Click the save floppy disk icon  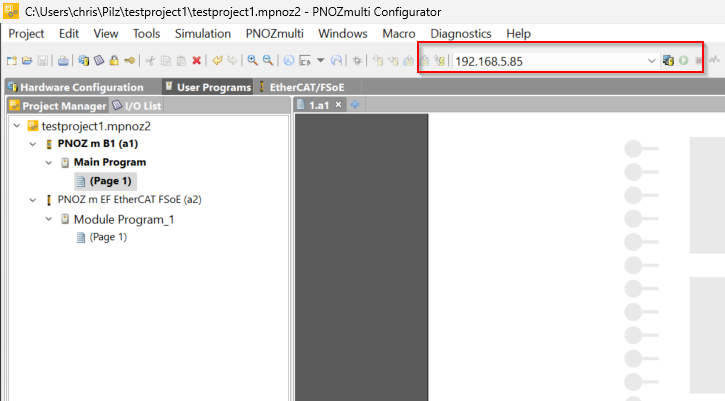(43, 61)
